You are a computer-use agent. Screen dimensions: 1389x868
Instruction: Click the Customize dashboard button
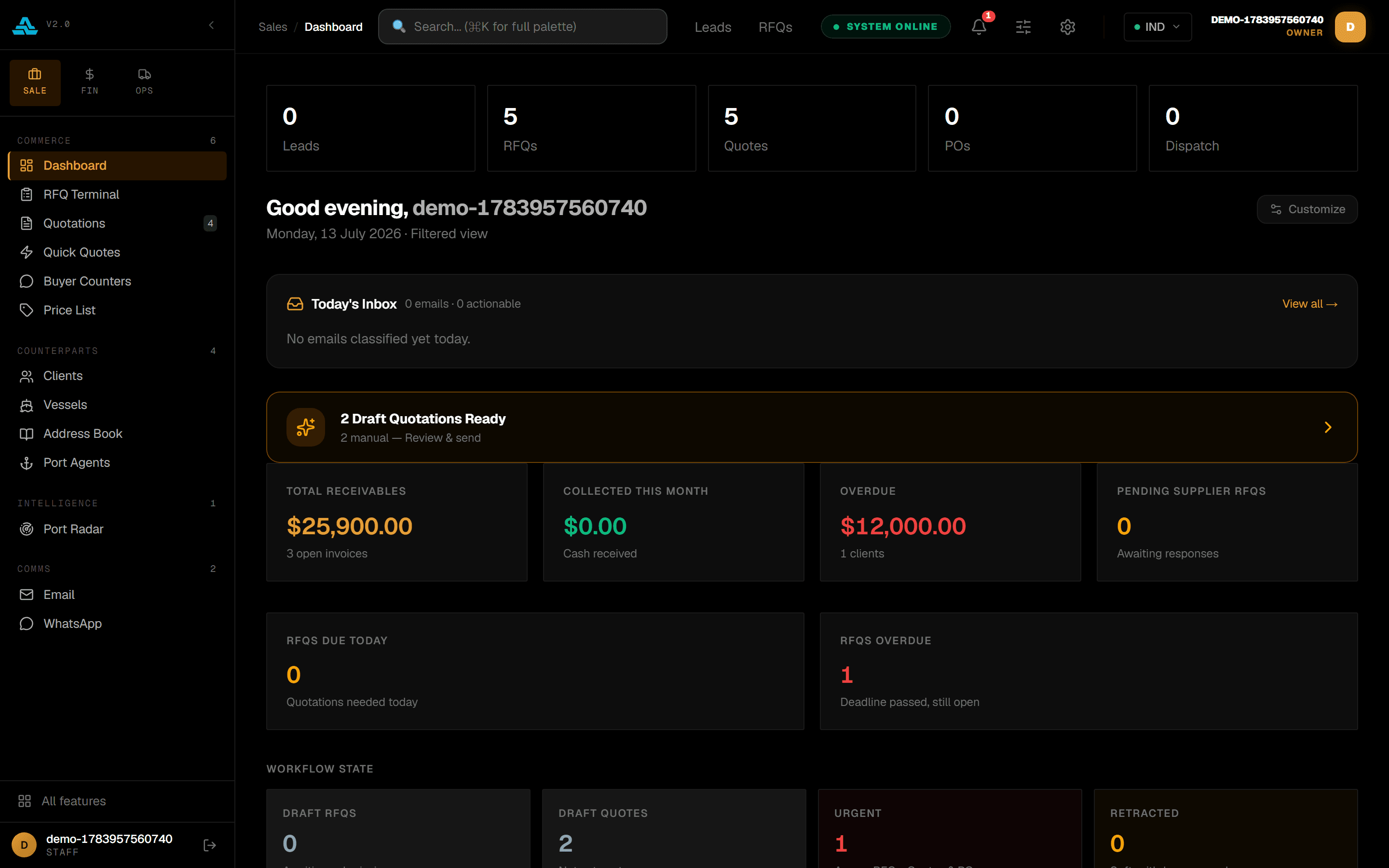pyautogui.click(x=1307, y=209)
